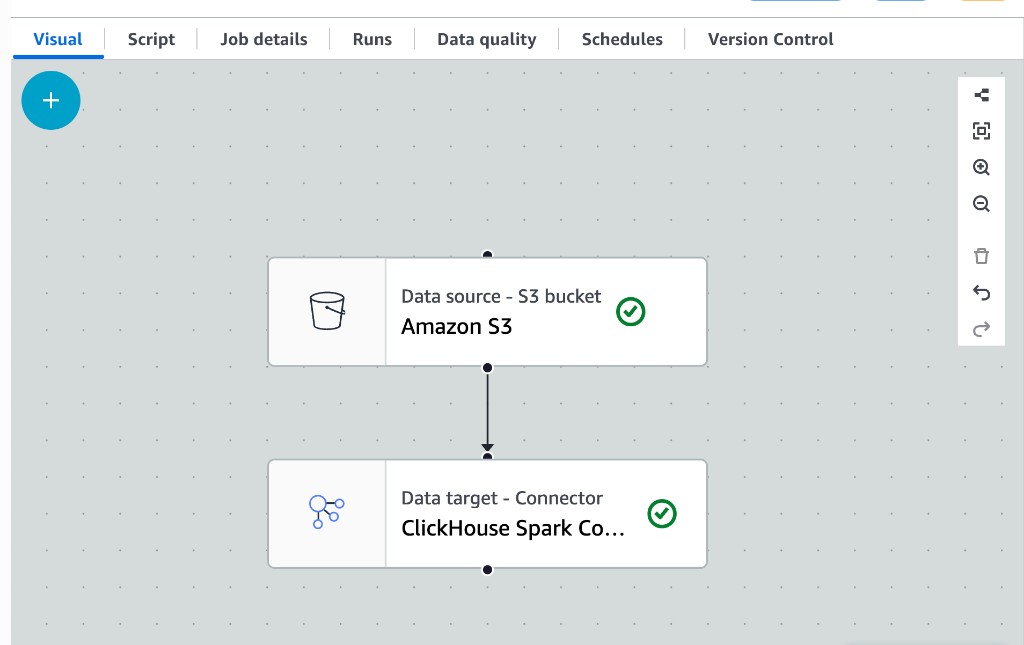
Task: Click the 'Data target - Connector' label
Action: (502, 498)
